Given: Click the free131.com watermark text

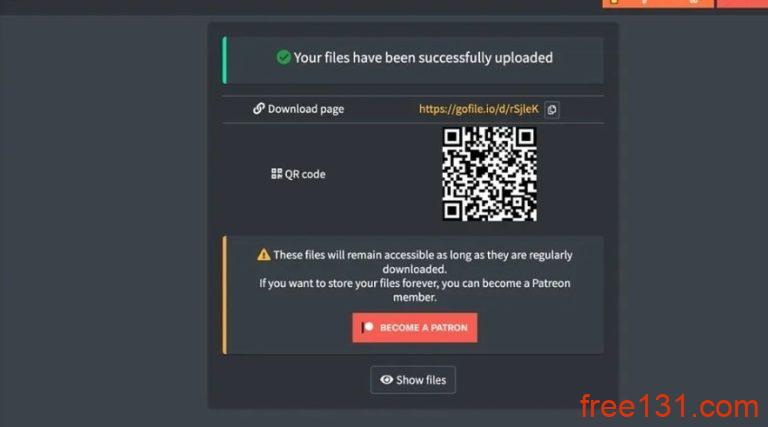Looking at the screenshot, I should (x=669, y=407).
